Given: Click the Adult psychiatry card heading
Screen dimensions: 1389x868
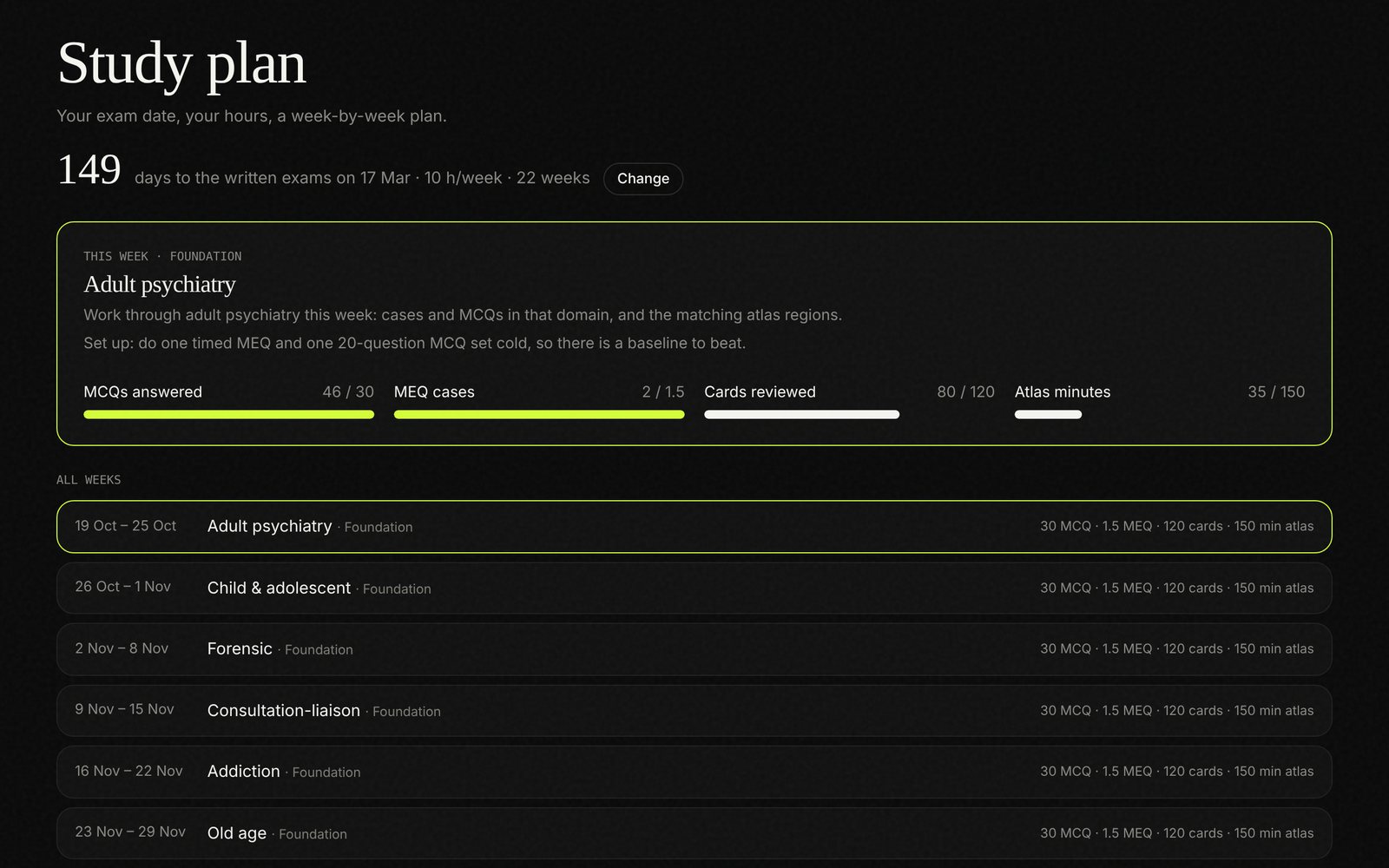Looking at the screenshot, I should point(160,285).
